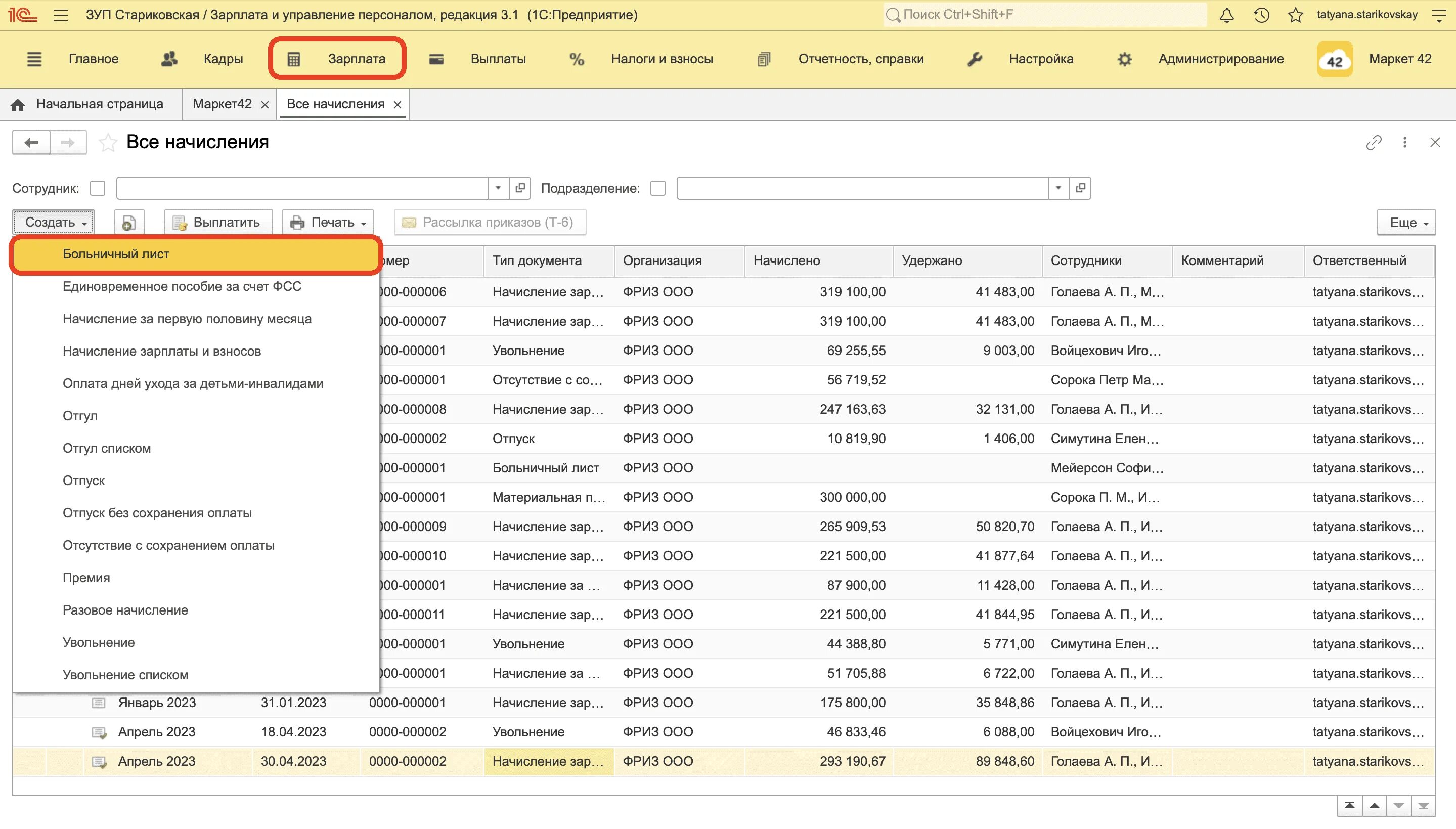Go back with the left arrow button
1456x829 pixels.
click(31, 142)
